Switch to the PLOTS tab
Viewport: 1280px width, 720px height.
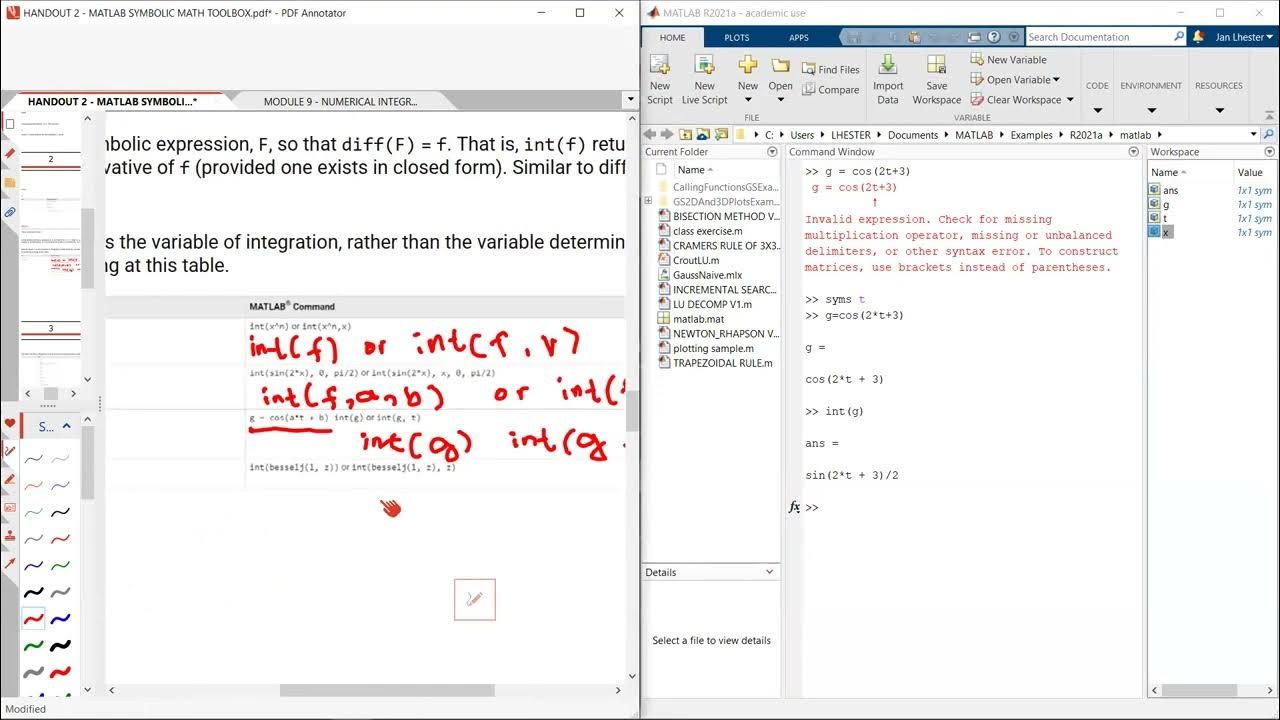tap(737, 37)
